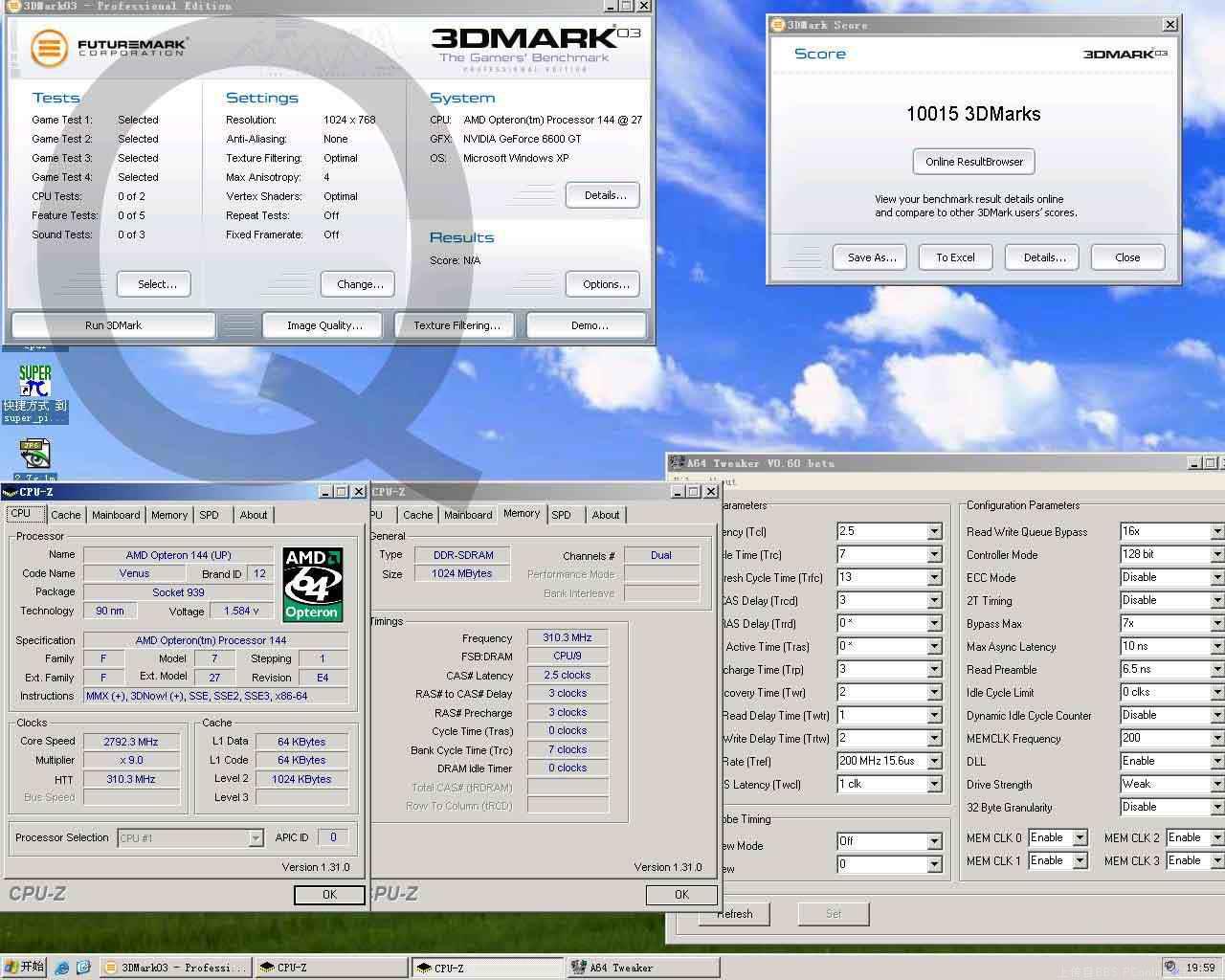Export score with To Excel button
The height and width of the screenshot is (980, 1225).
(956, 257)
